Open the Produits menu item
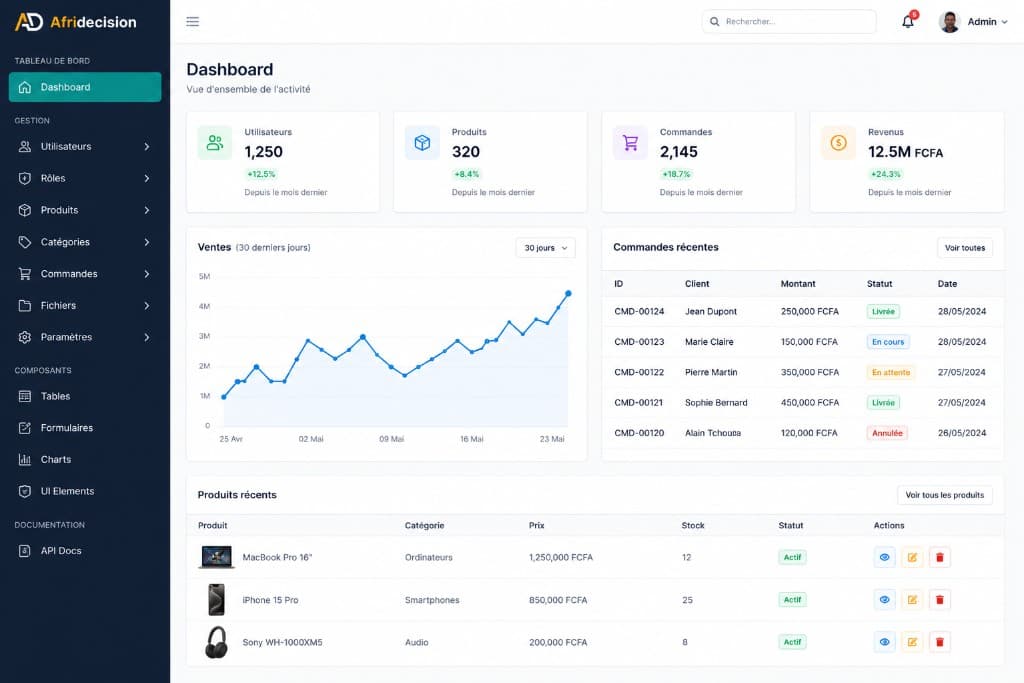Screen dimensions: 1024x683 click(x=85, y=210)
